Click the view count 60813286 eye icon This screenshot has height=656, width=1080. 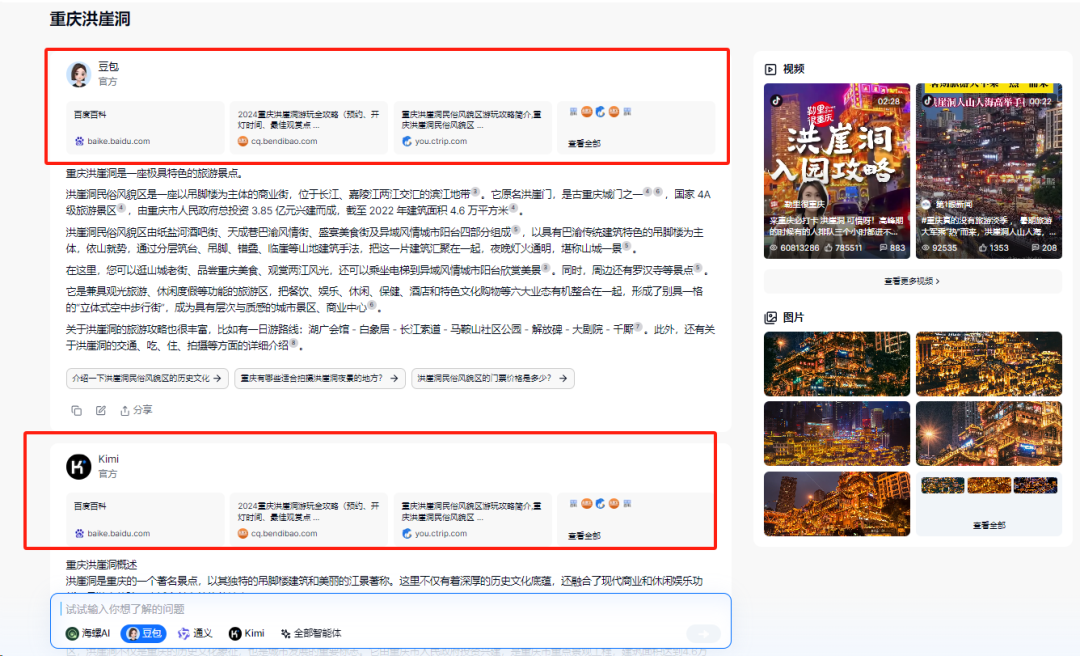coord(773,248)
